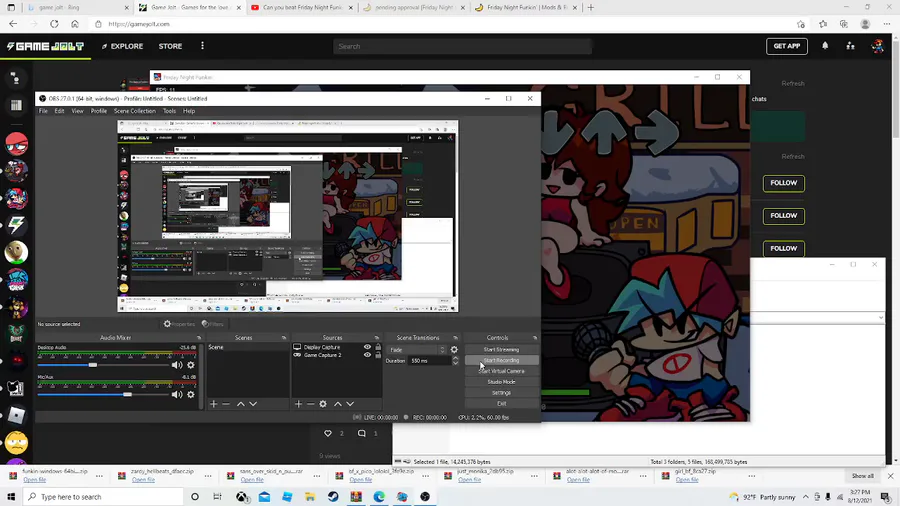900x506 pixels.
Task: Click GET APP button on Game Jolt
Action: (786, 46)
